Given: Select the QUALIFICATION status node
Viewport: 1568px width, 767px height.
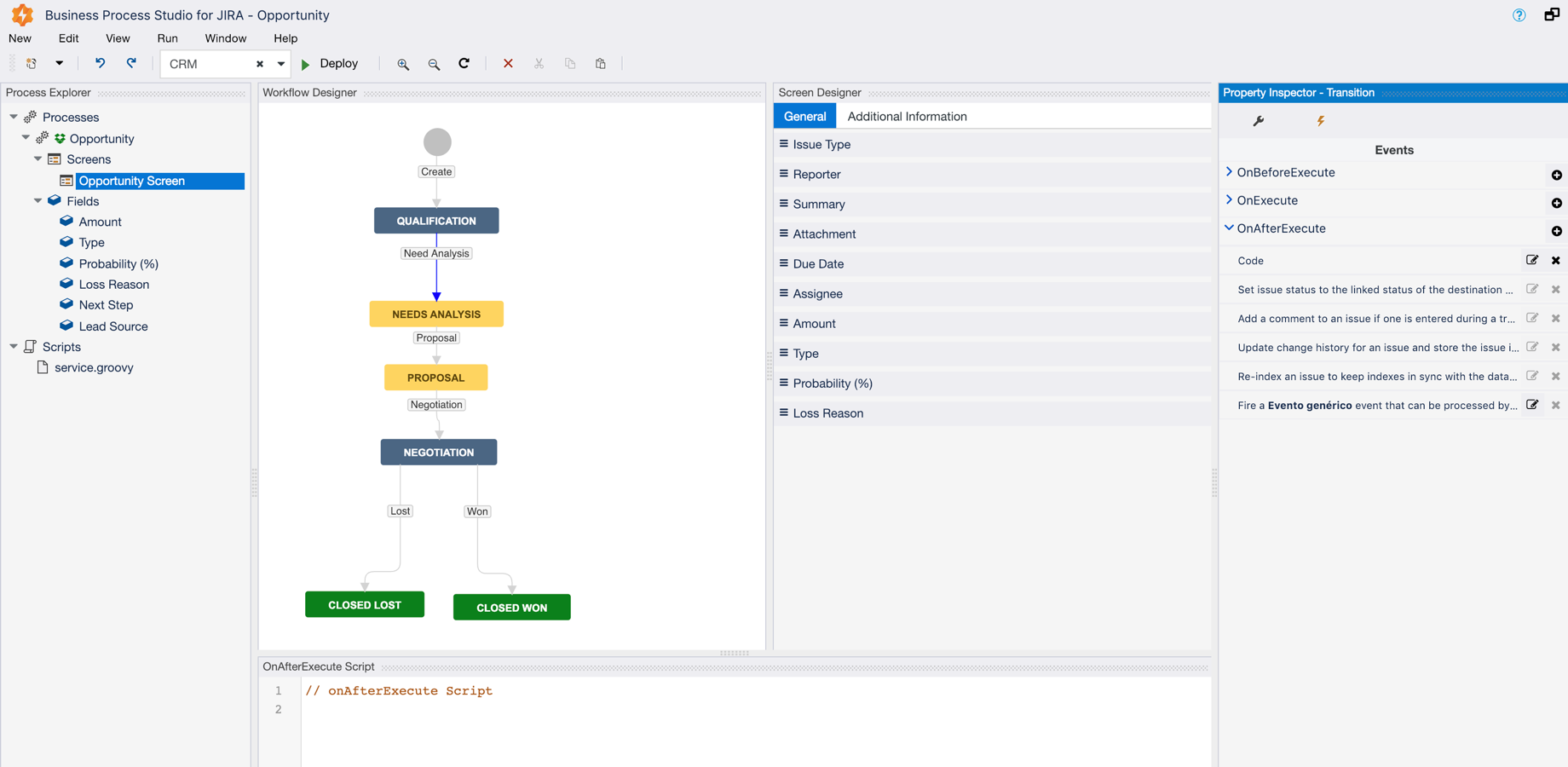Looking at the screenshot, I should click(436, 221).
